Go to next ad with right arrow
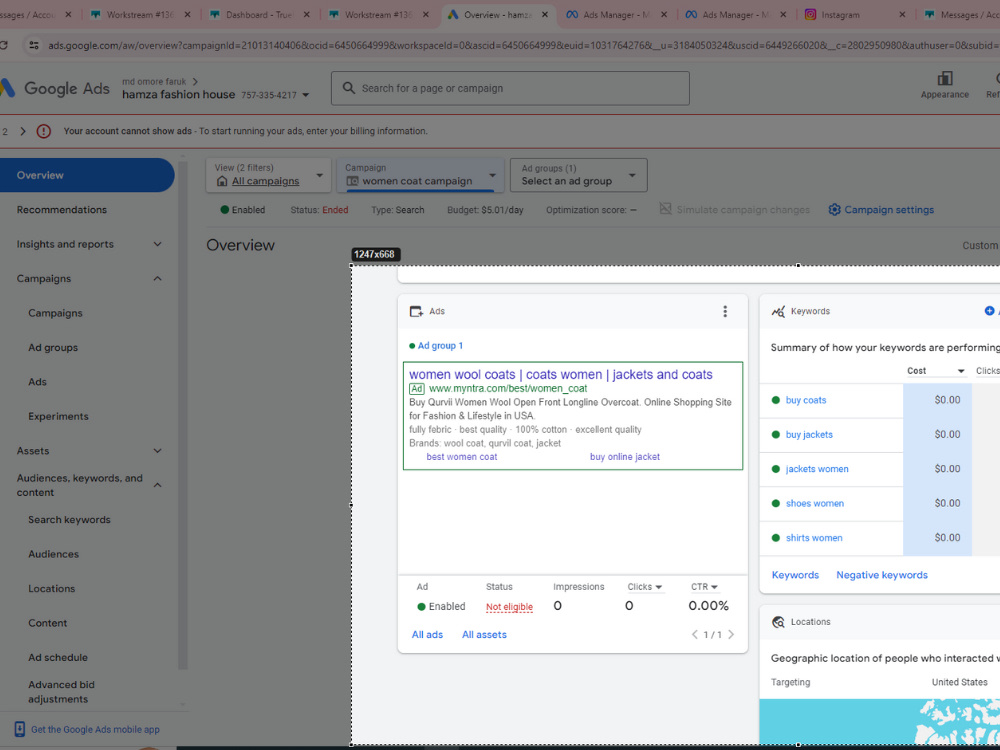This screenshot has width=1000, height=750. (731, 635)
